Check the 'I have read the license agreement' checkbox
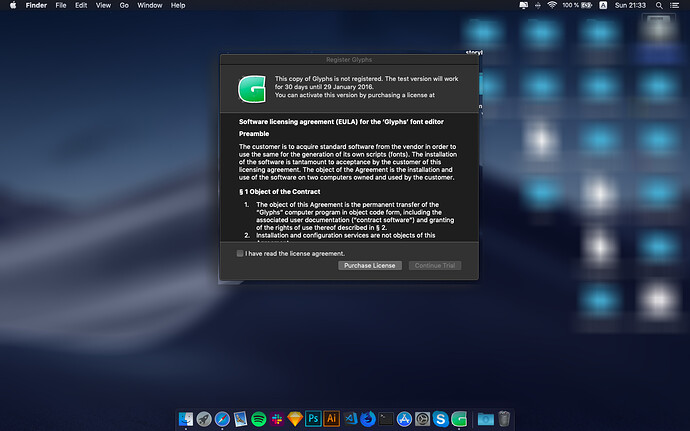Screen dimensions: 690x431 pyautogui.click(x=240, y=253)
